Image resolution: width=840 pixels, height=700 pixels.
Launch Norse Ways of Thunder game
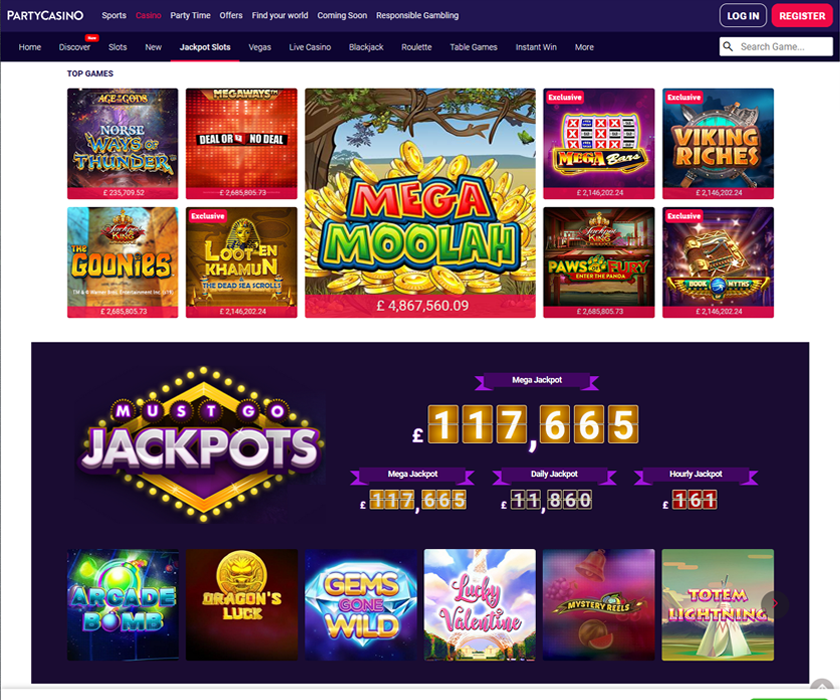coord(123,144)
